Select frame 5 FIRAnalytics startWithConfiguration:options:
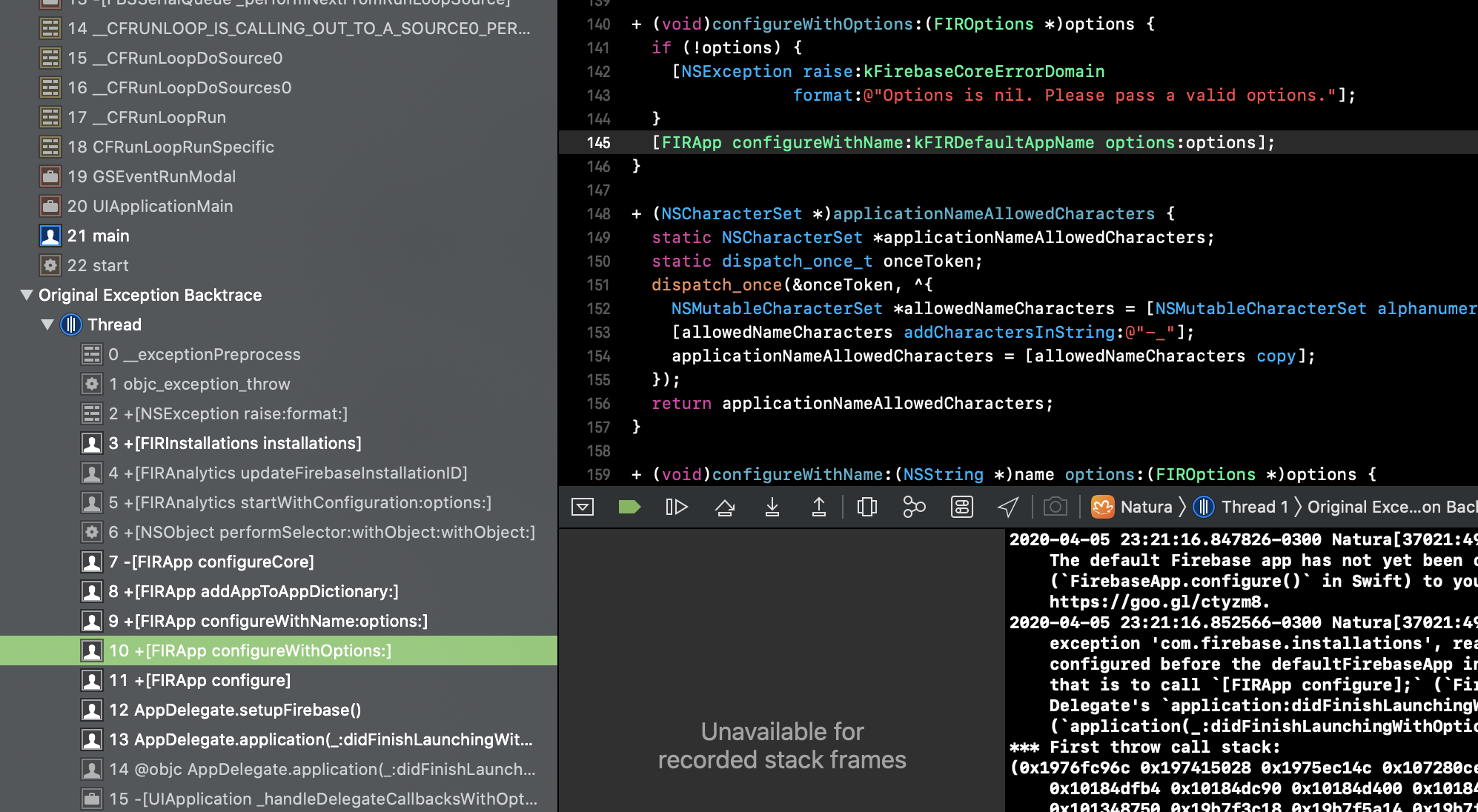The height and width of the screenshot is (812, 1478). (279, 502)
